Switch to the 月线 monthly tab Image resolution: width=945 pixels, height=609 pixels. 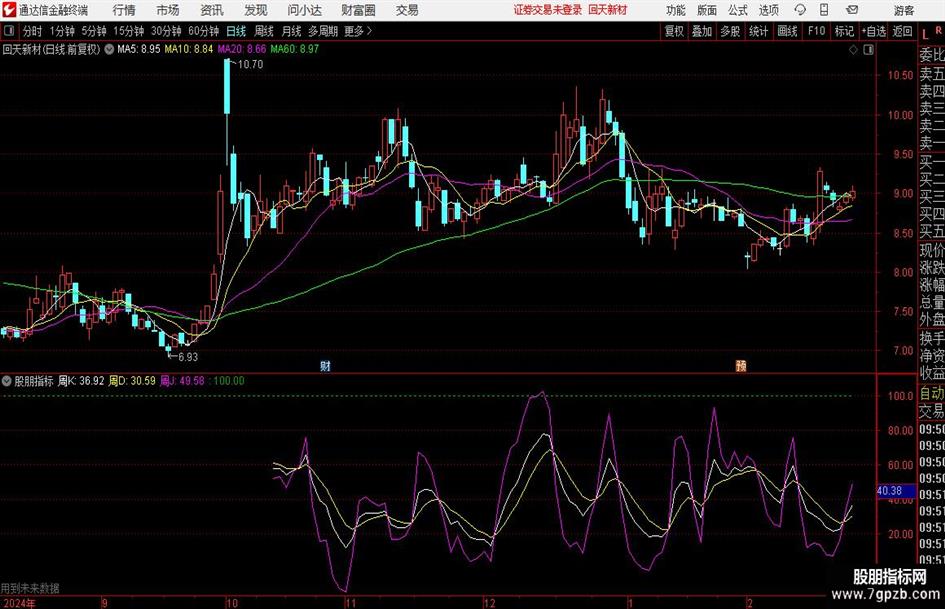point(292,31)
